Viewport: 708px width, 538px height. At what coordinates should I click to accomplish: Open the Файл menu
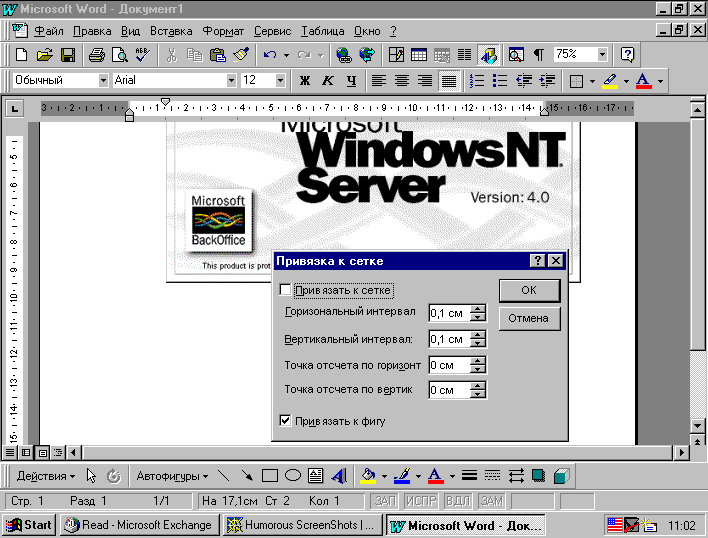[49, 31]
